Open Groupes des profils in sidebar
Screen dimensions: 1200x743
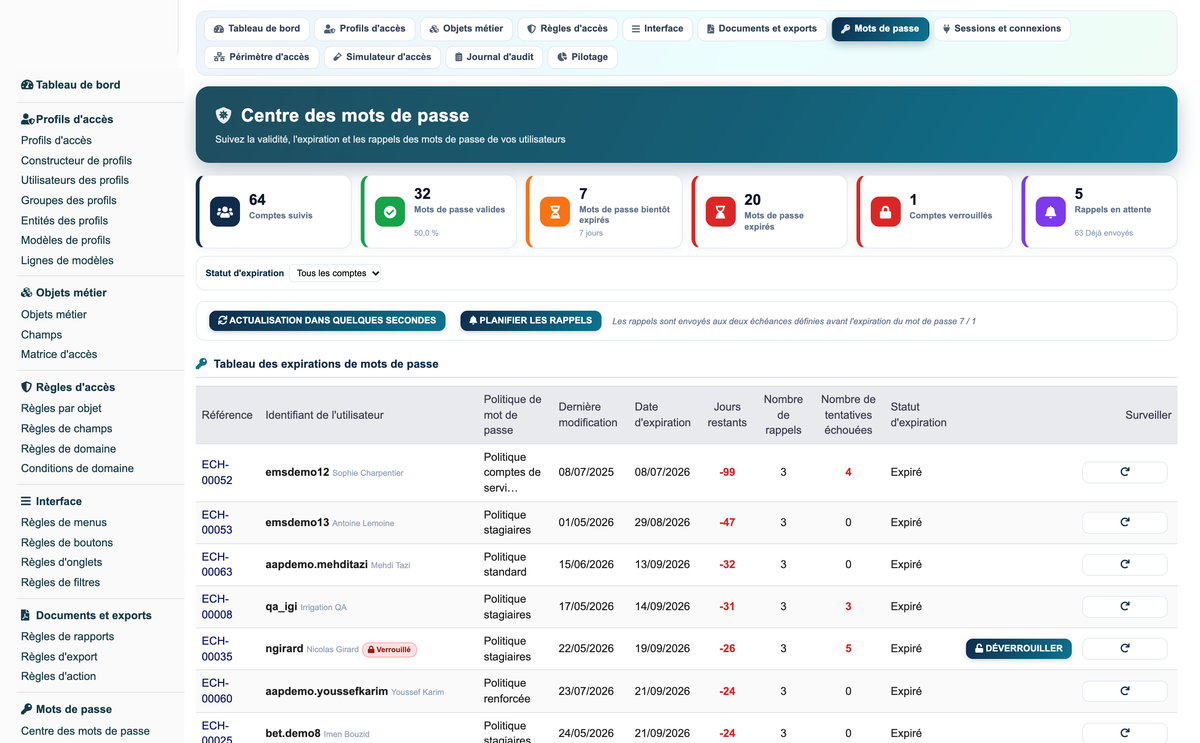[x=69, y=201]
